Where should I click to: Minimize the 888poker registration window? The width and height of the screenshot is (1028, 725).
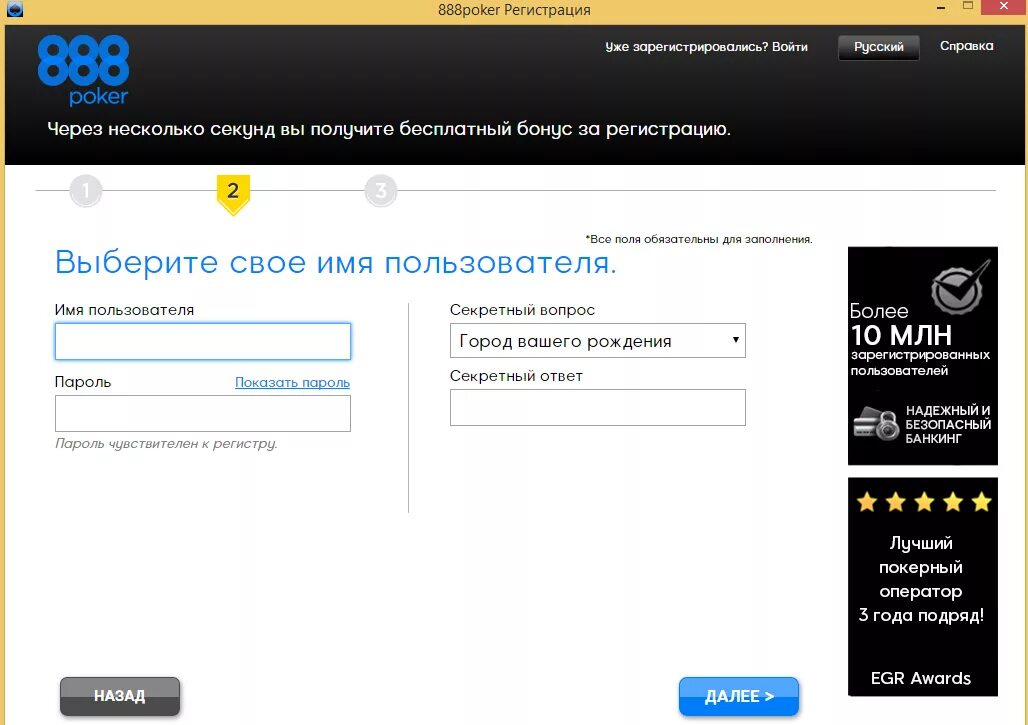tap(941, 8)
